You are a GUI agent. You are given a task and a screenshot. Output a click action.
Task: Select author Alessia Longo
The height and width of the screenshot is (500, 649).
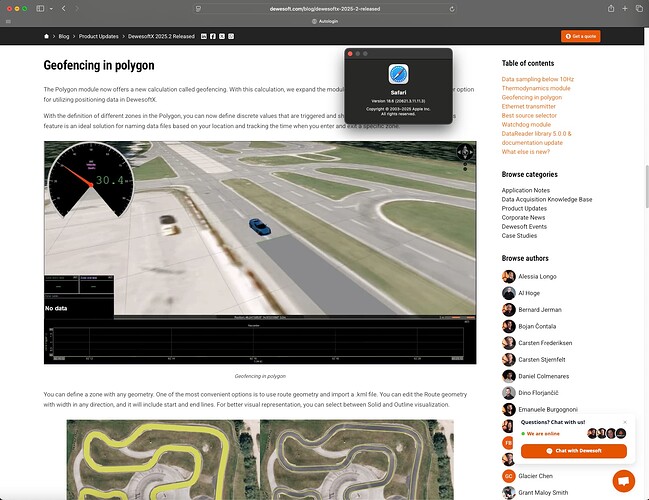[x=539, y=274]
